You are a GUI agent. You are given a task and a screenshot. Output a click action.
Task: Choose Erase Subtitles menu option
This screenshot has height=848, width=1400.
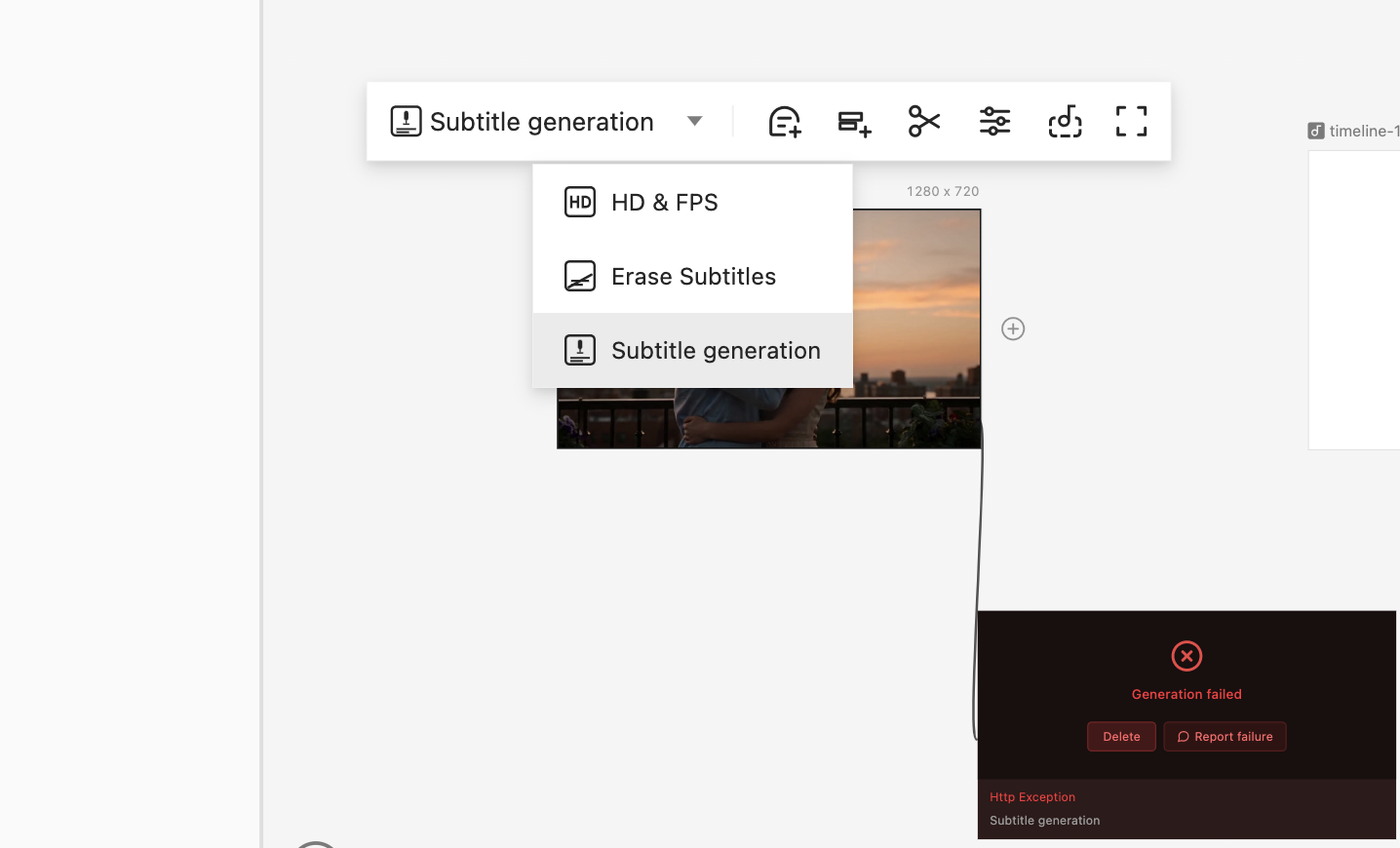tap(692, 276)
